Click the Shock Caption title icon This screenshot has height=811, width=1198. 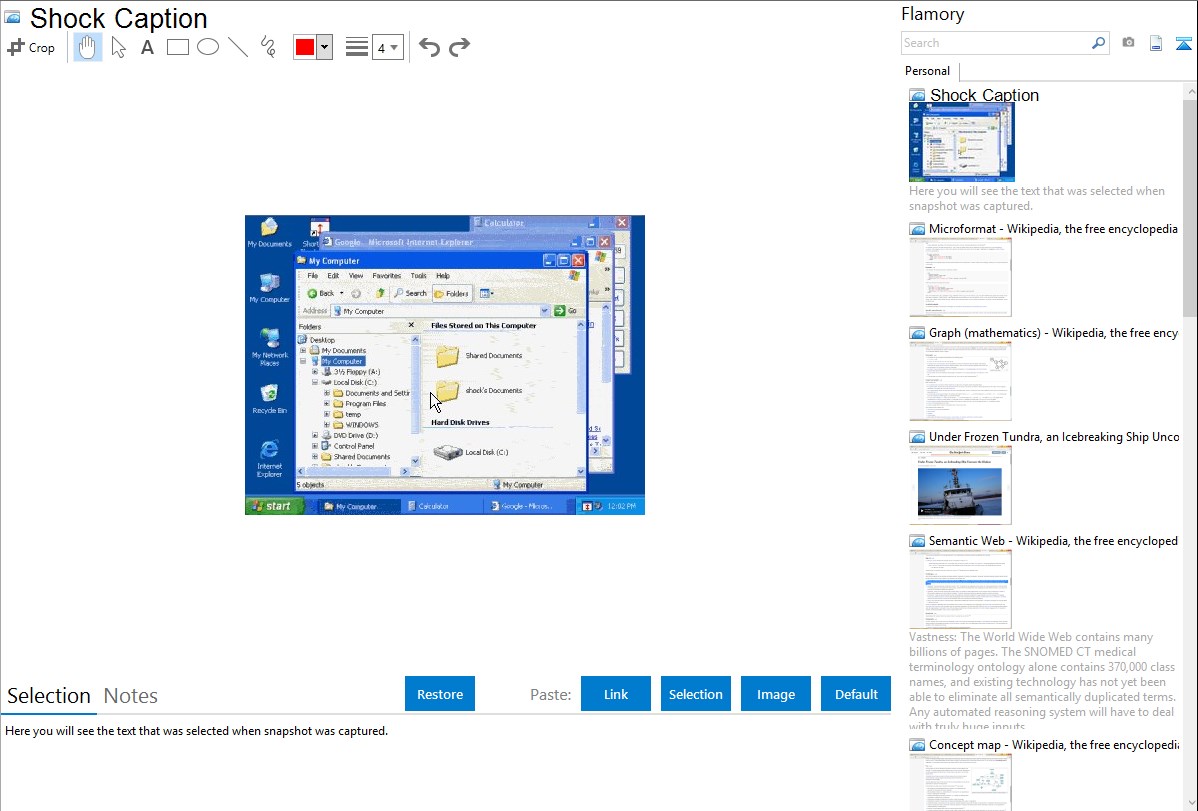(12, 18)
